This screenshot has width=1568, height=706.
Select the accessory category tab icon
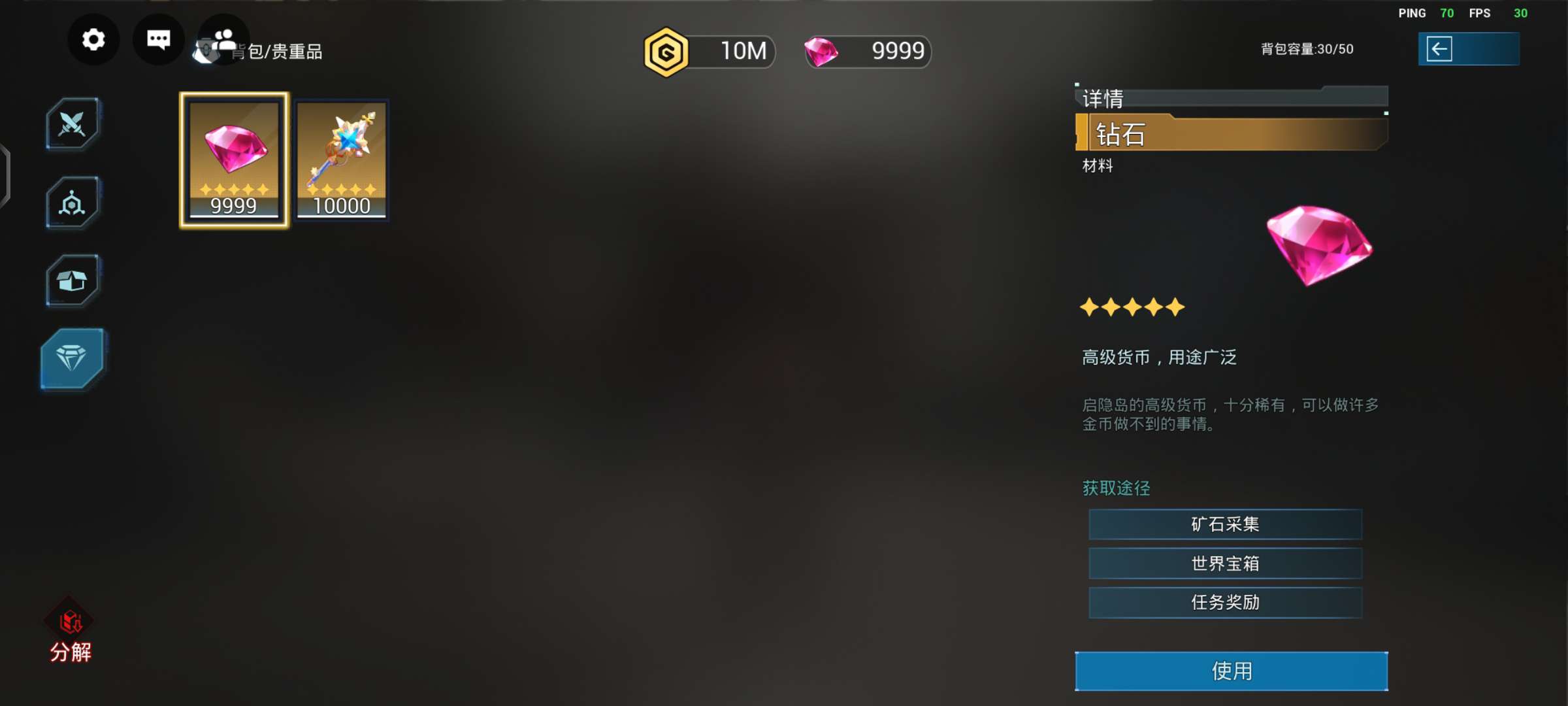tap(73, 203)
